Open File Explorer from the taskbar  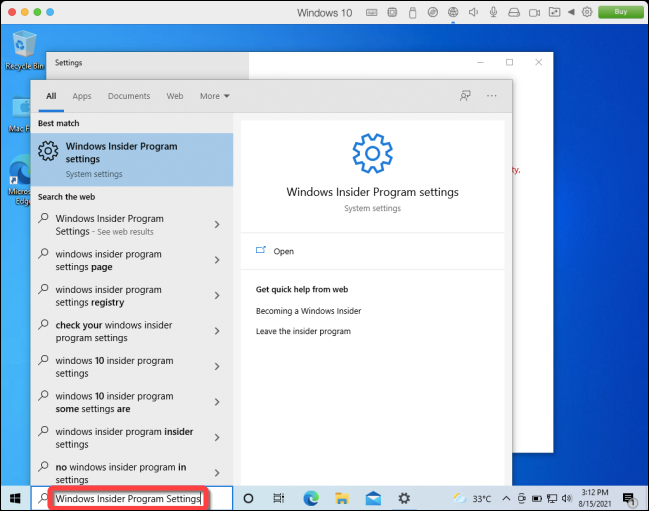tap(341, 498)
